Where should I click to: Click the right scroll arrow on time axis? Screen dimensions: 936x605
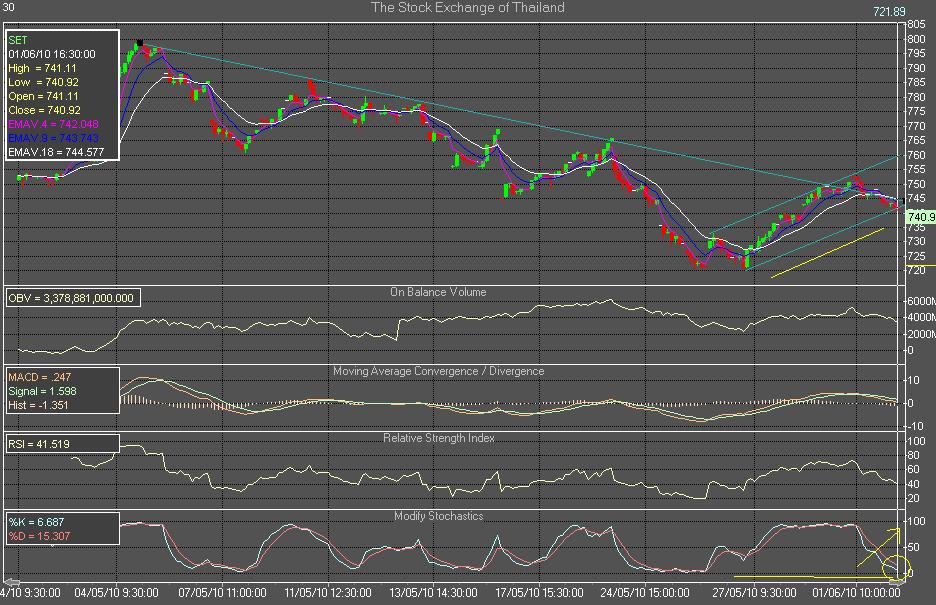(x=895, y=582)
